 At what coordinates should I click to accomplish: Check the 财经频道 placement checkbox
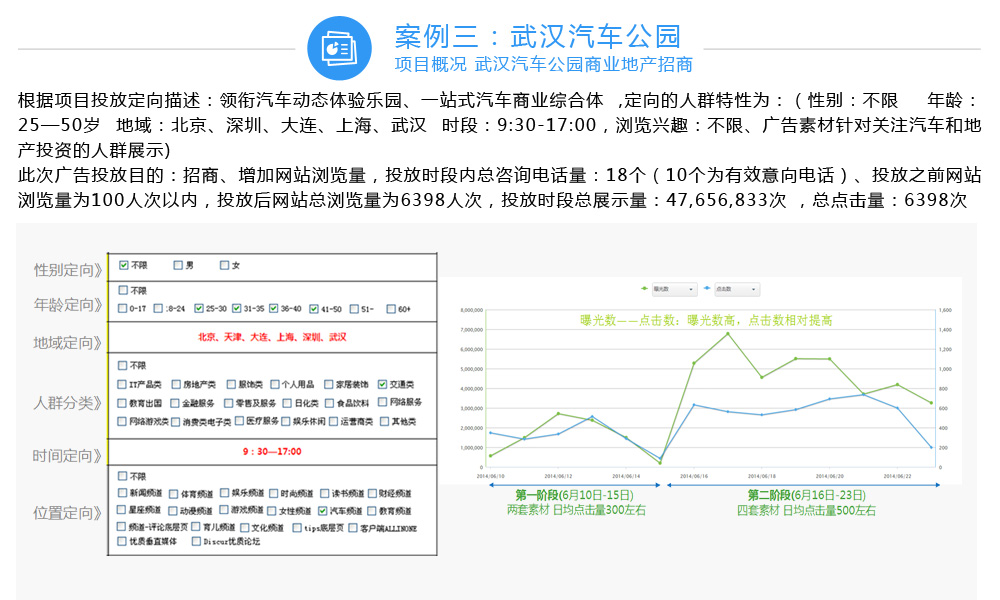(x=371, y=494)
